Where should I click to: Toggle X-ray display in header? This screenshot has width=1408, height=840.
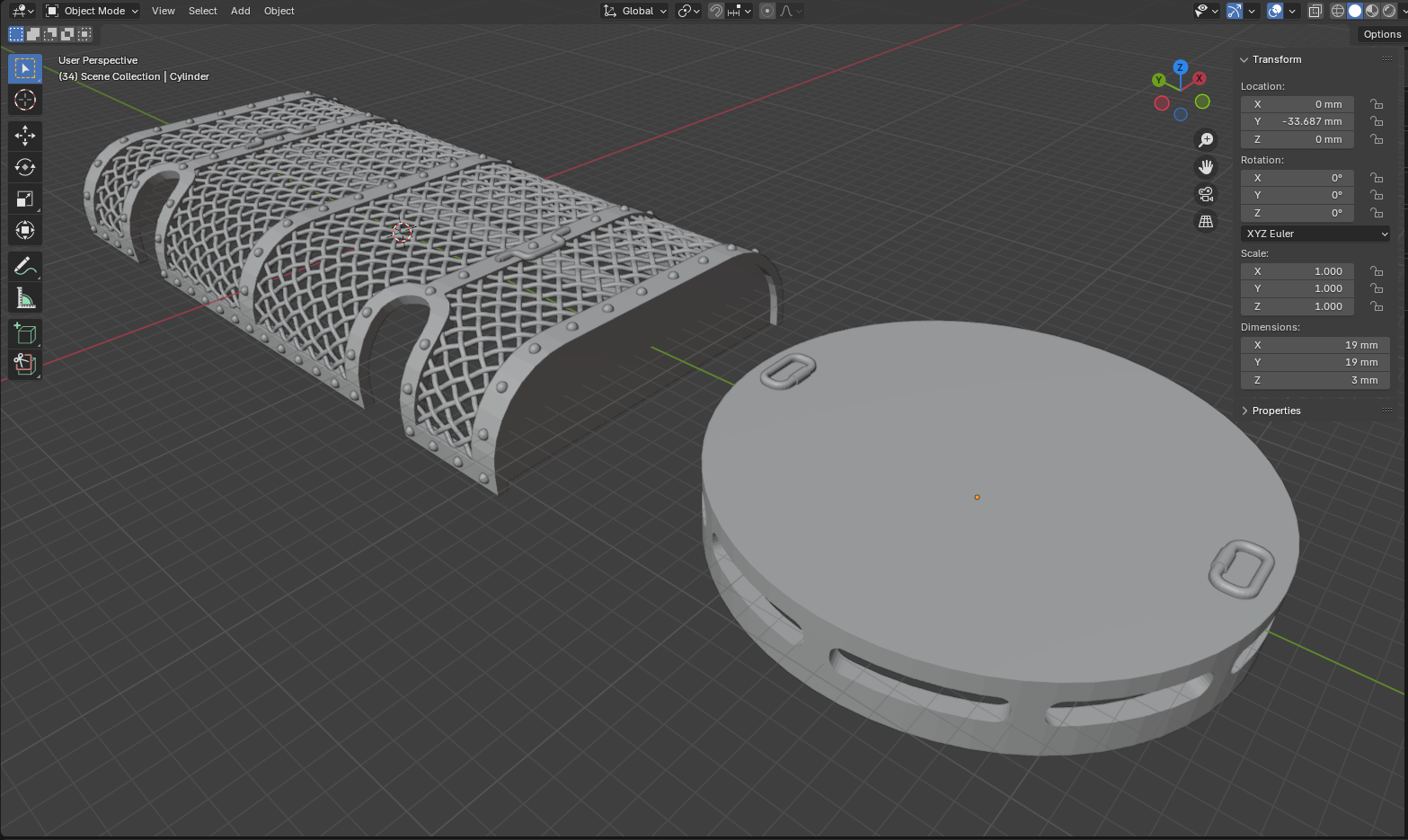(x=1315, y=11)
